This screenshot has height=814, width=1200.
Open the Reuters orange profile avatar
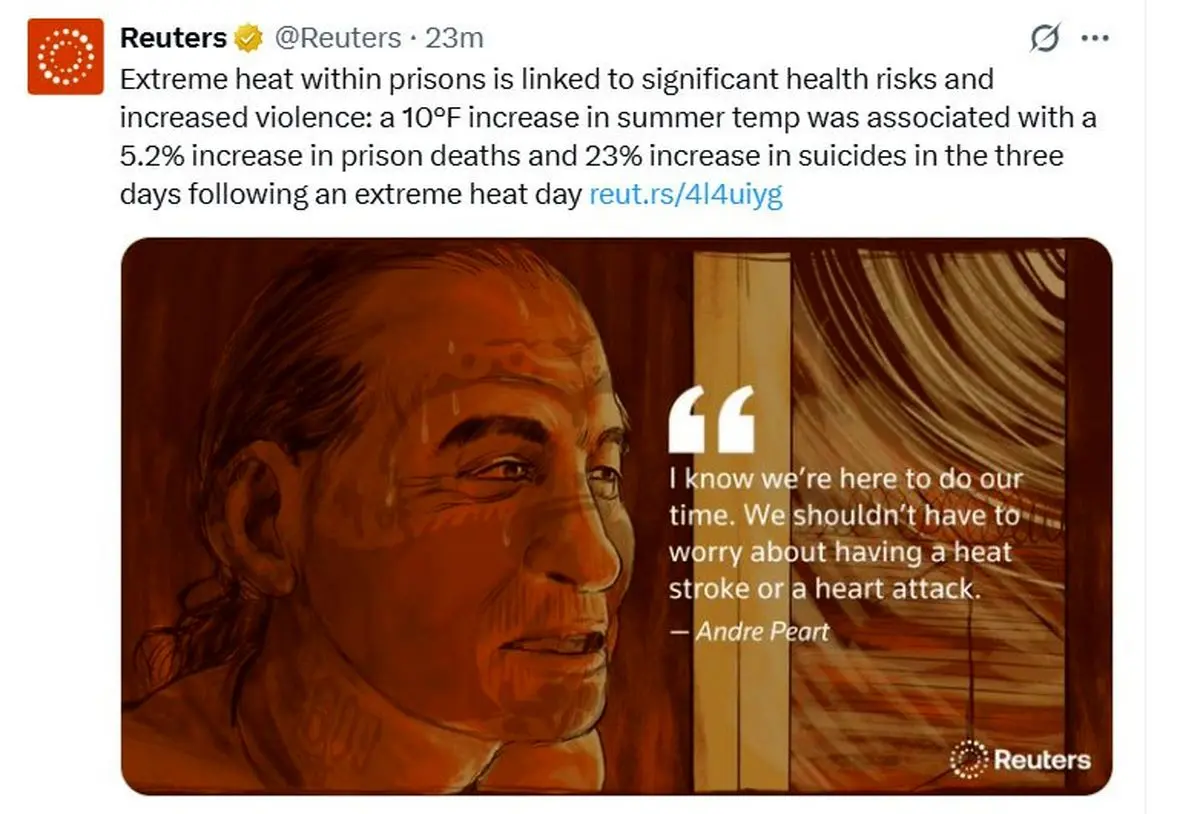point(65,56)
